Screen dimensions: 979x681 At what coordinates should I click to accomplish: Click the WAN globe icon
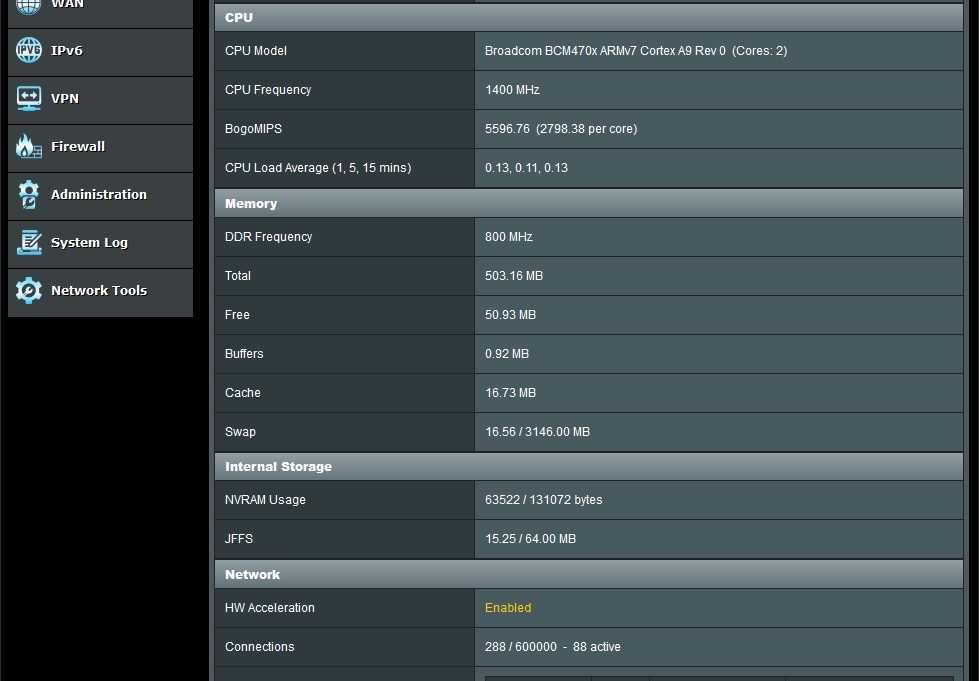[x=28, y=5]
